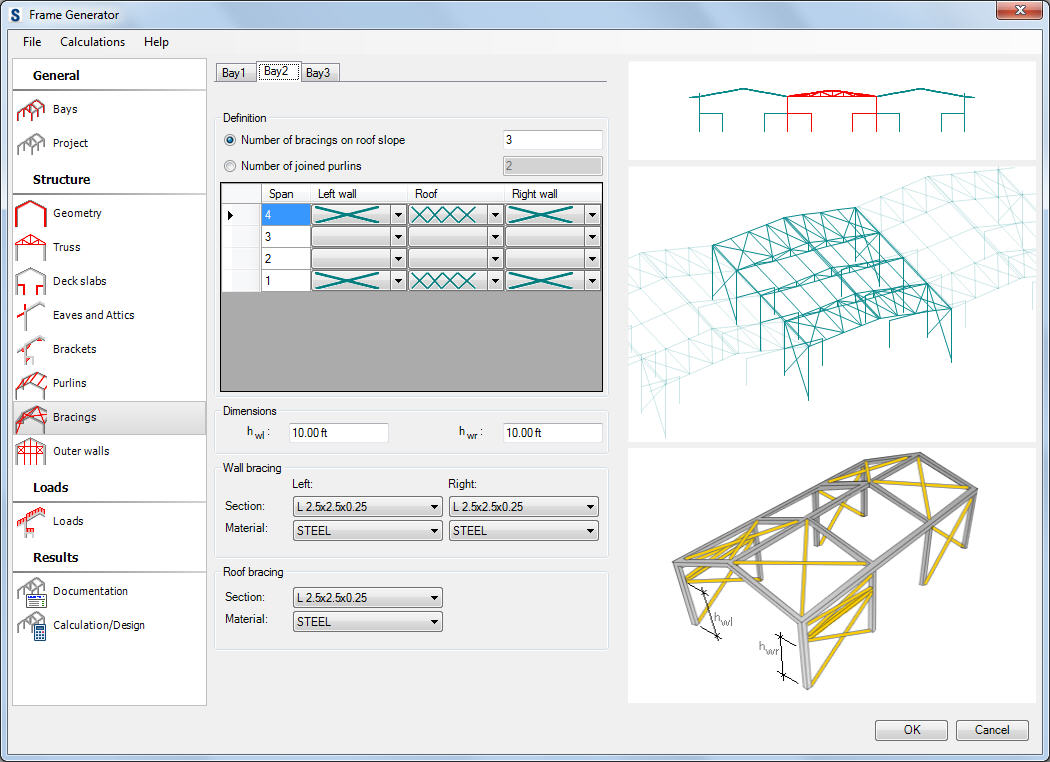Open Roof bracing dropdown for span 1
This screenshot has width=1050, height=762.
coord(496,281)
